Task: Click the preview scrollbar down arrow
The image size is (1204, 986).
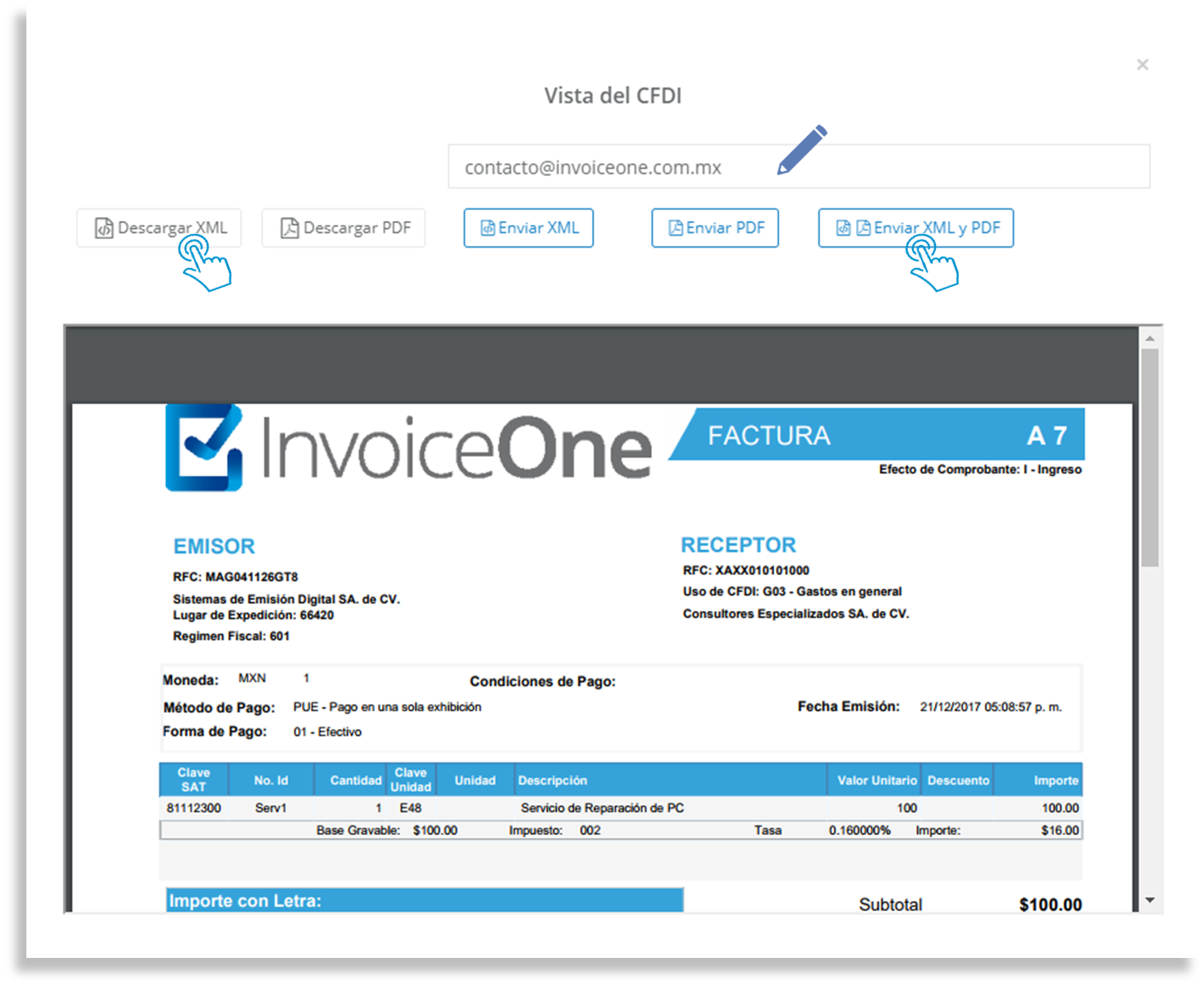Action: pyautogui.click(x=1150, y=900)
